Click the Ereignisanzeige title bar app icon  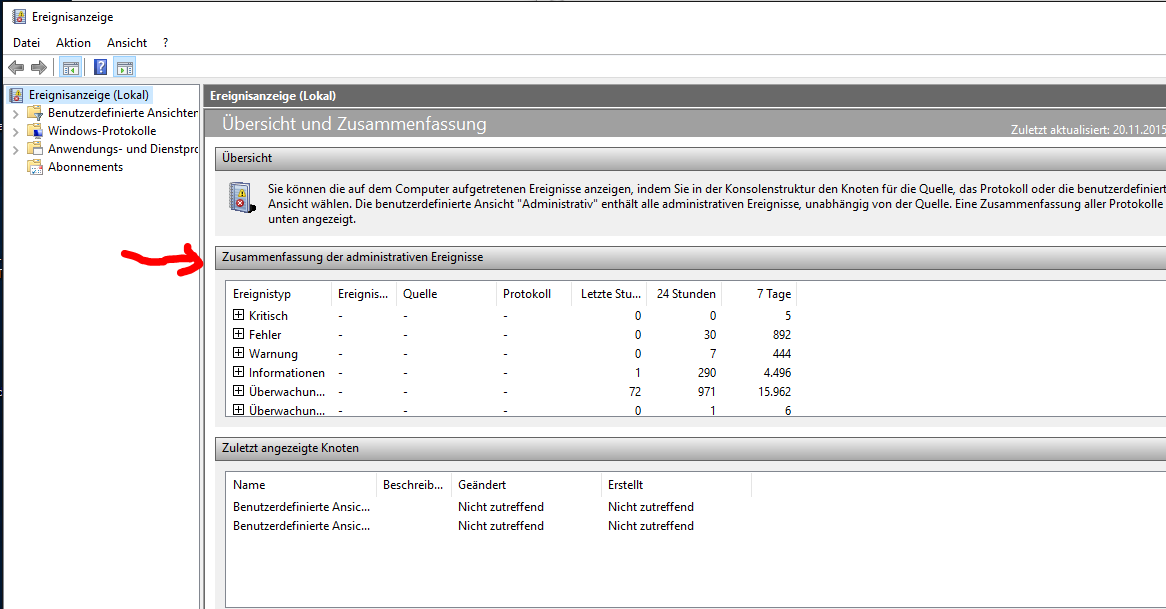pos(19,16)
